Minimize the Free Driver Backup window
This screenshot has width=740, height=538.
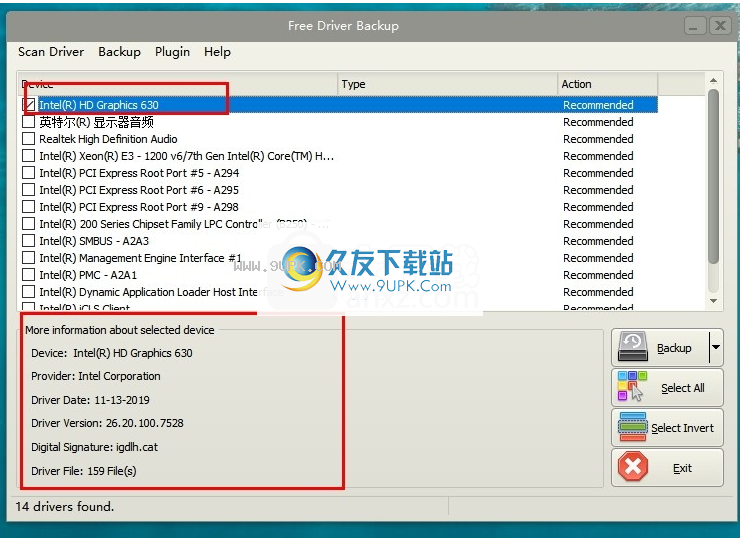[695, 25]
